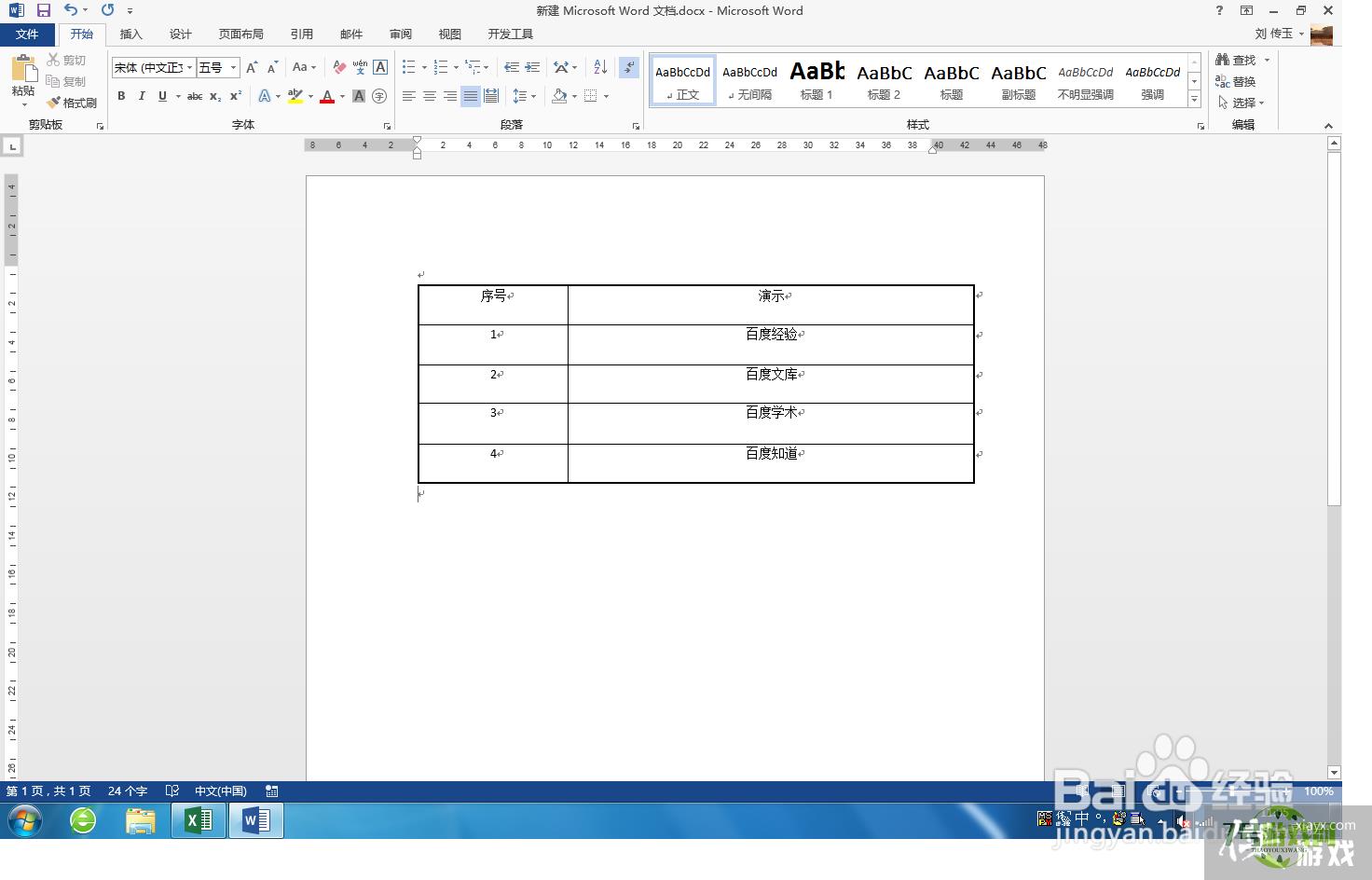This screenshot has height=880, width=1372.
Task: Click the Paste clipboard icon
Action: [23, 68]
